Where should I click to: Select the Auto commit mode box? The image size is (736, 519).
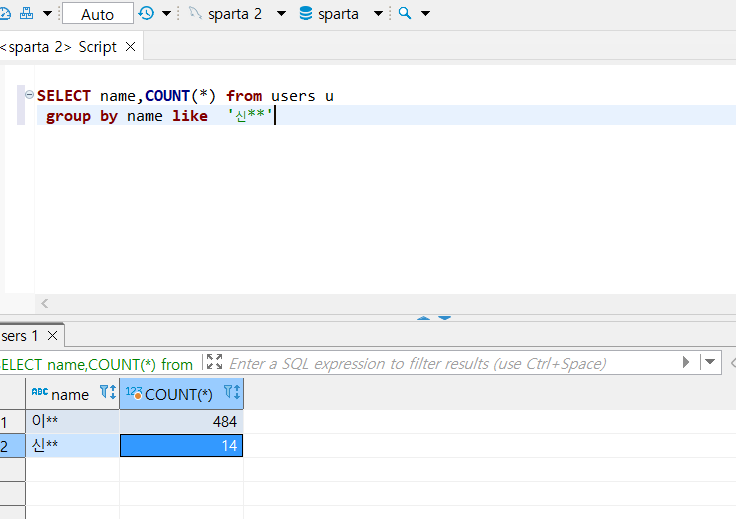pos(98,14)
